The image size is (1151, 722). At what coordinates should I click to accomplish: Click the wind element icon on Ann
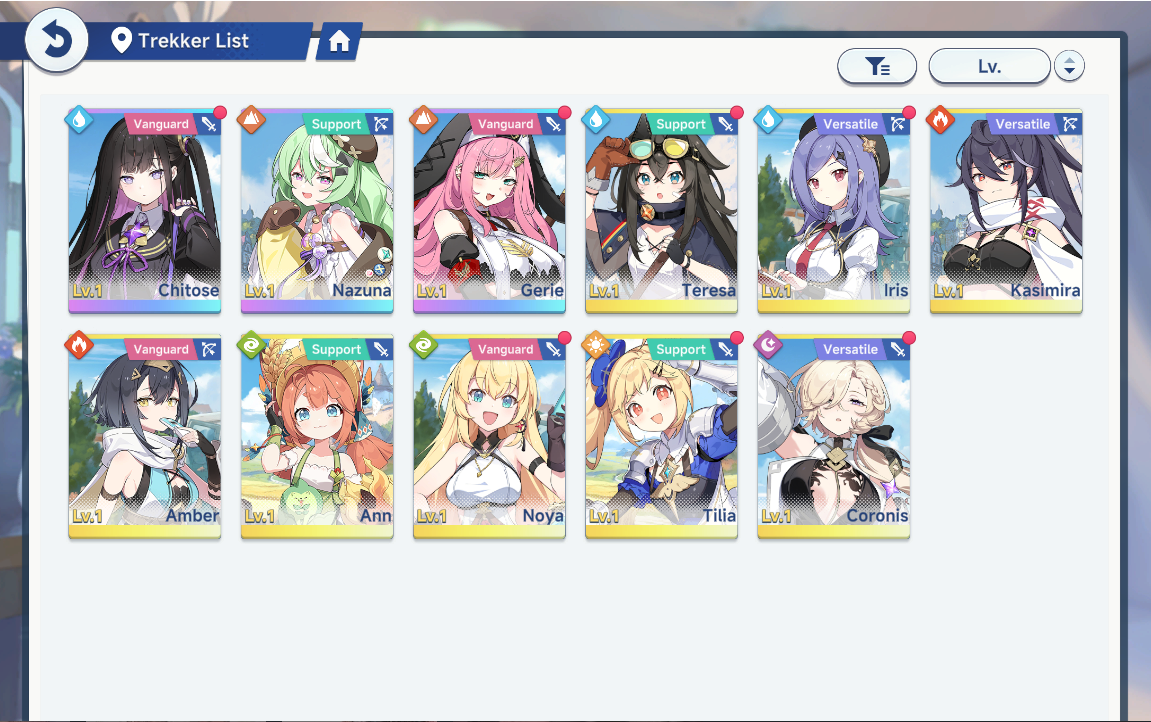pos(251,345)
